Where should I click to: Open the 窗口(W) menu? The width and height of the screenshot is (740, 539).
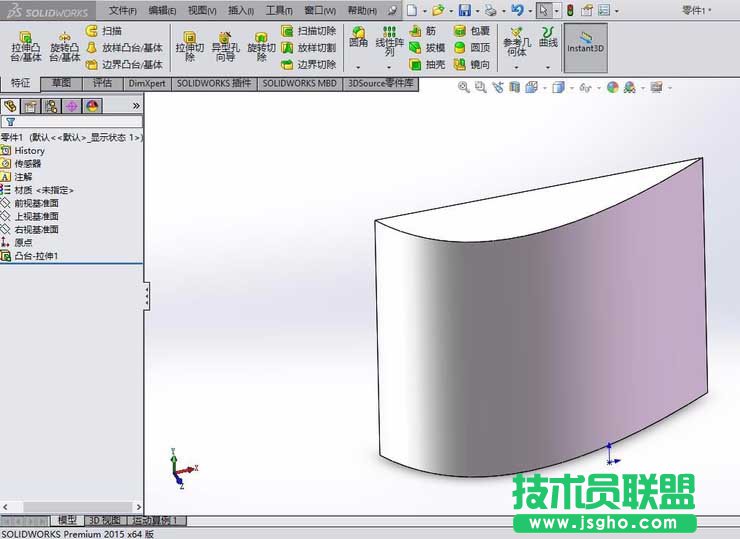coord(320,10)
